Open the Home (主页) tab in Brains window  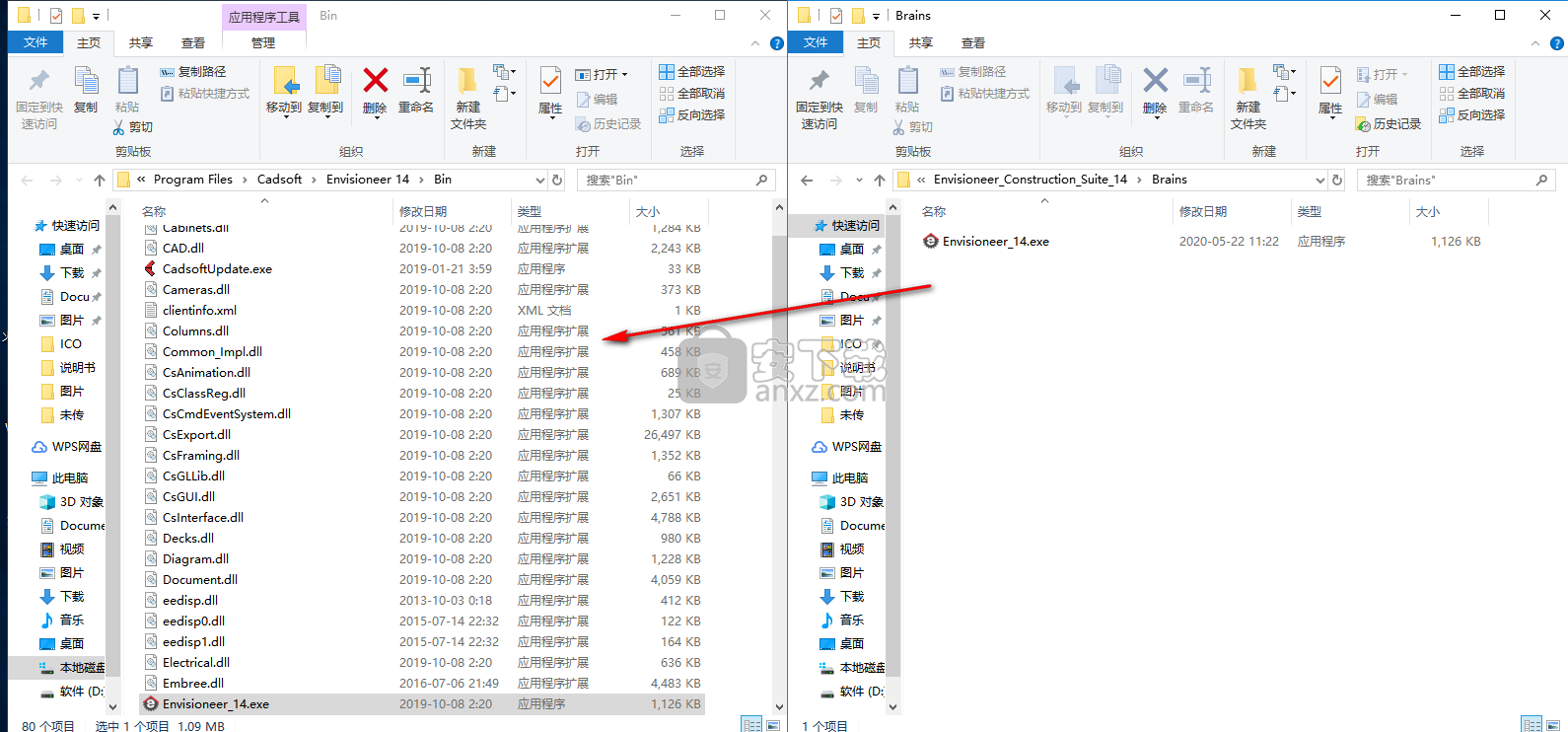pos(869,42)
